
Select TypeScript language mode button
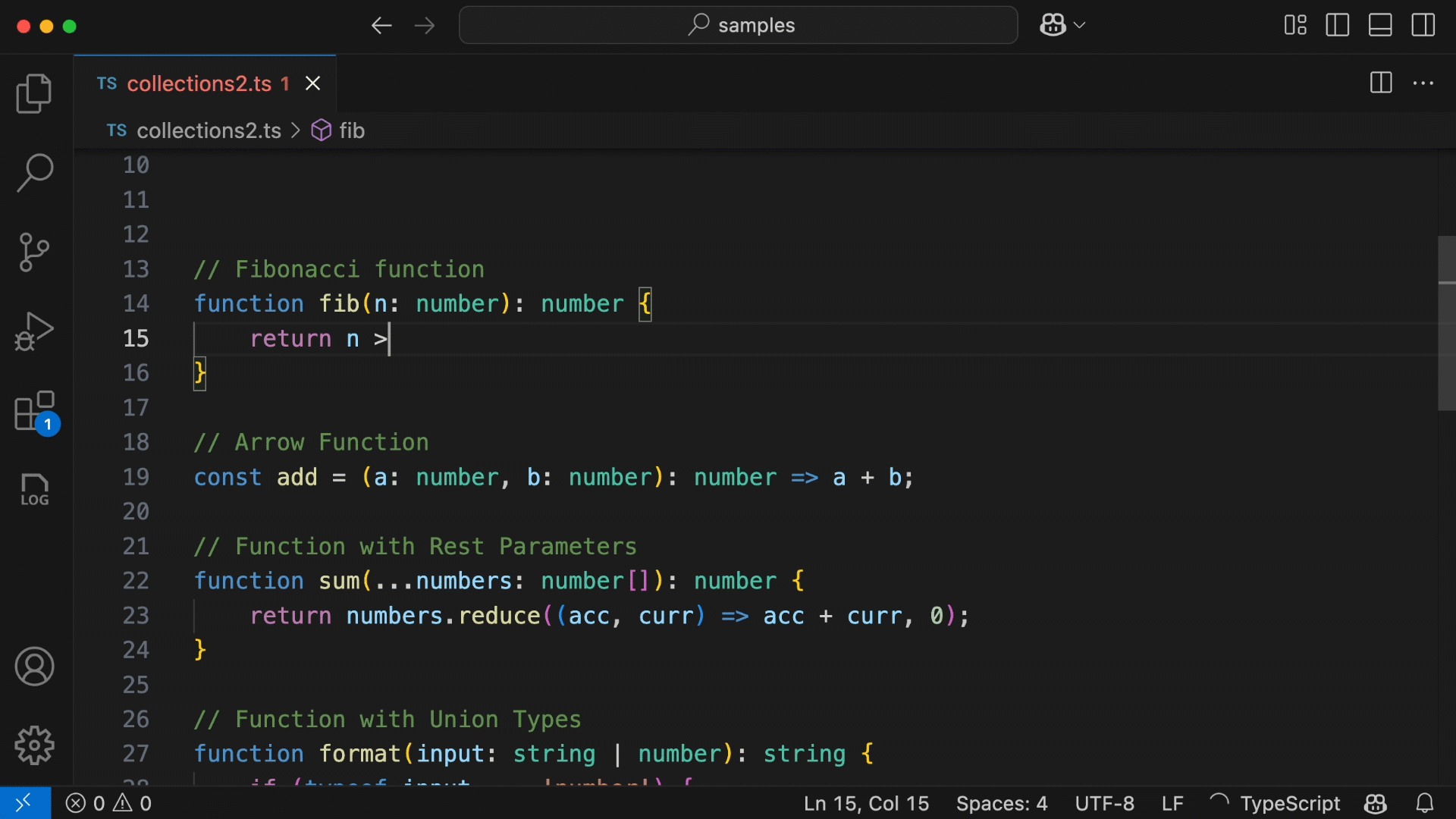click(x=1291, y=802)
